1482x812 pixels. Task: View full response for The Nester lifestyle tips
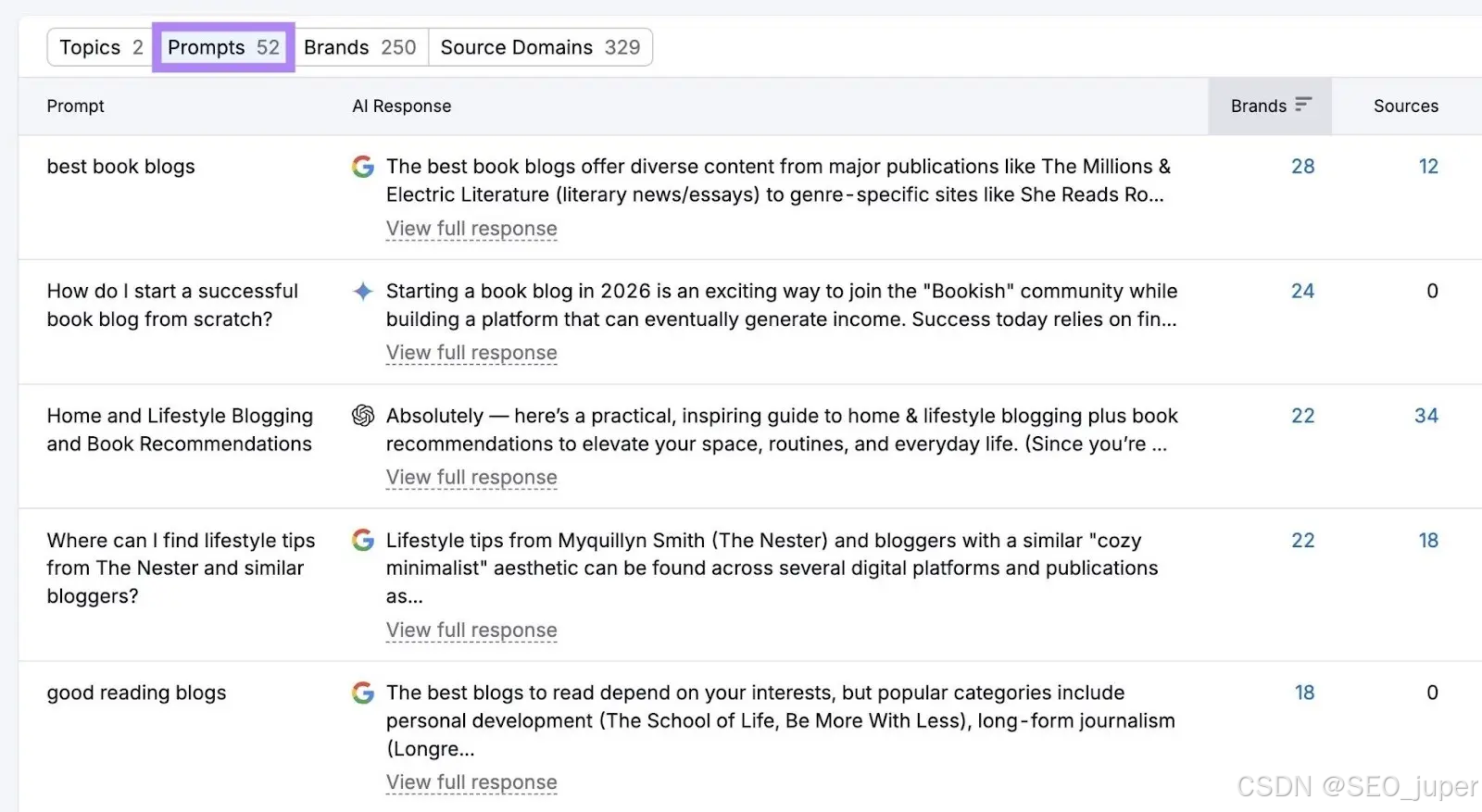[471, 631]
